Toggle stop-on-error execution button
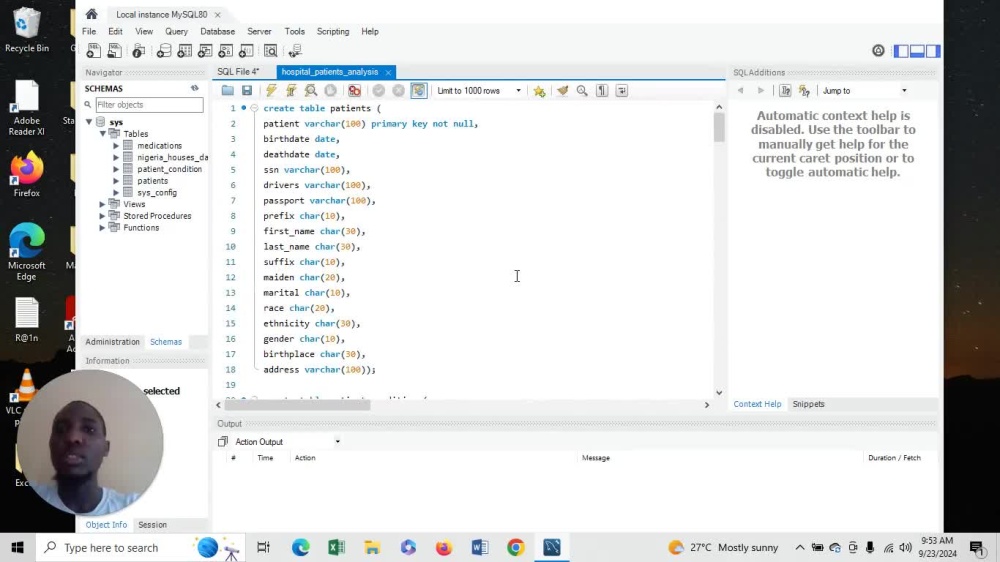Viewport: 1000px width, 562px height. pos(355,91)
